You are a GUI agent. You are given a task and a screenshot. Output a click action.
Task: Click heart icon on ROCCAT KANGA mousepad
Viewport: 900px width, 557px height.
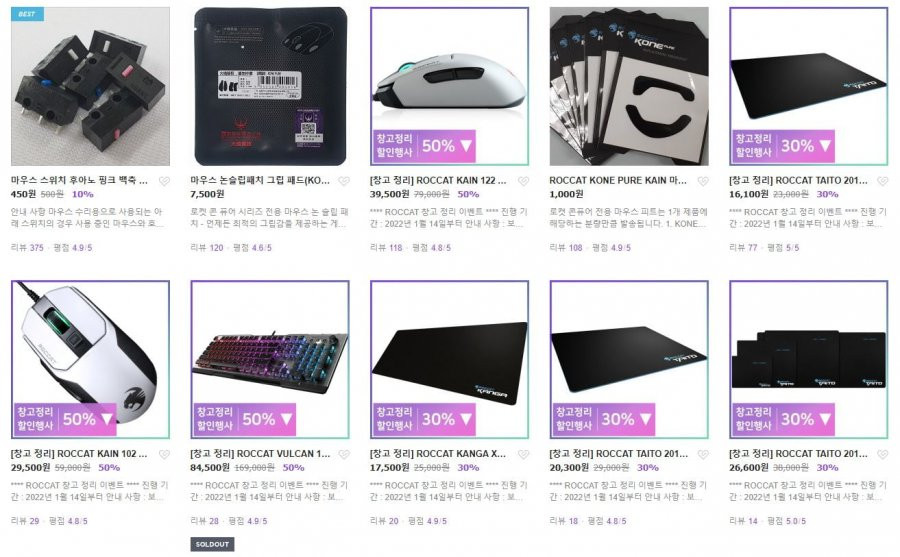pos(523,454)
